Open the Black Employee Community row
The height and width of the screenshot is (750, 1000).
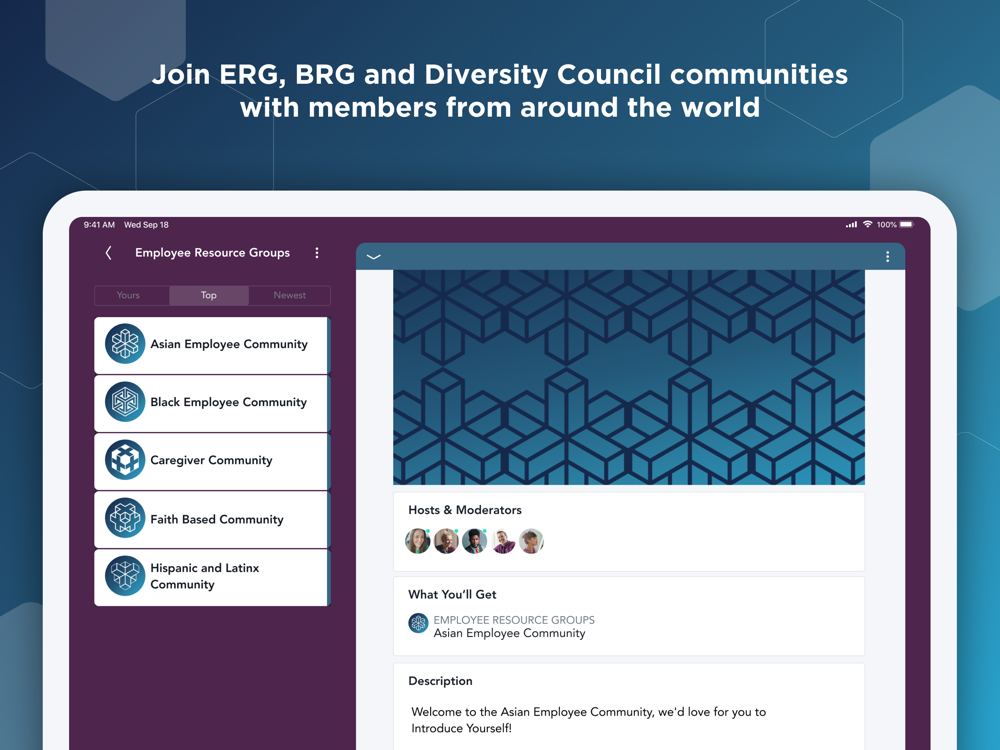(212, 403)
